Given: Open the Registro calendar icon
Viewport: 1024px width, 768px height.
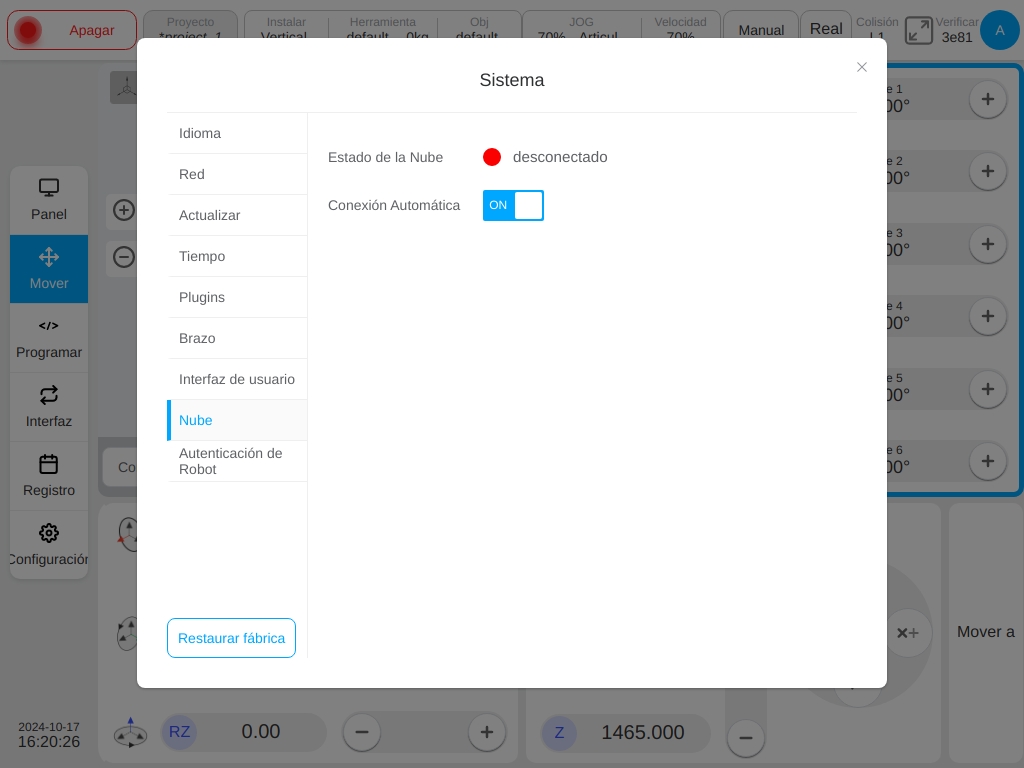Looking at the screenshot, I should [49, 477].
